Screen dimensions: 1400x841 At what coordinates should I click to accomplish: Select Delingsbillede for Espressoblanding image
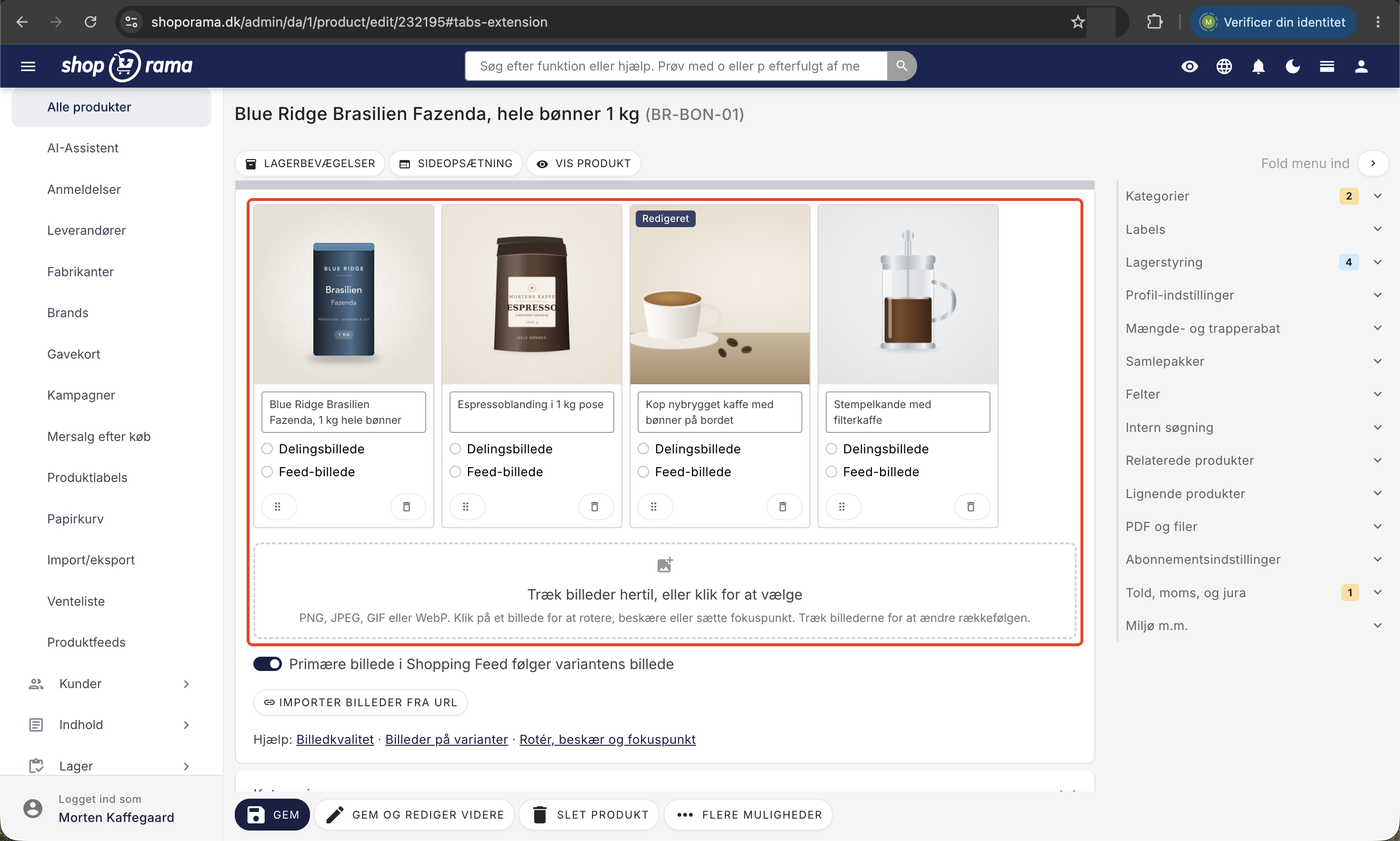[x=455, y=449]
